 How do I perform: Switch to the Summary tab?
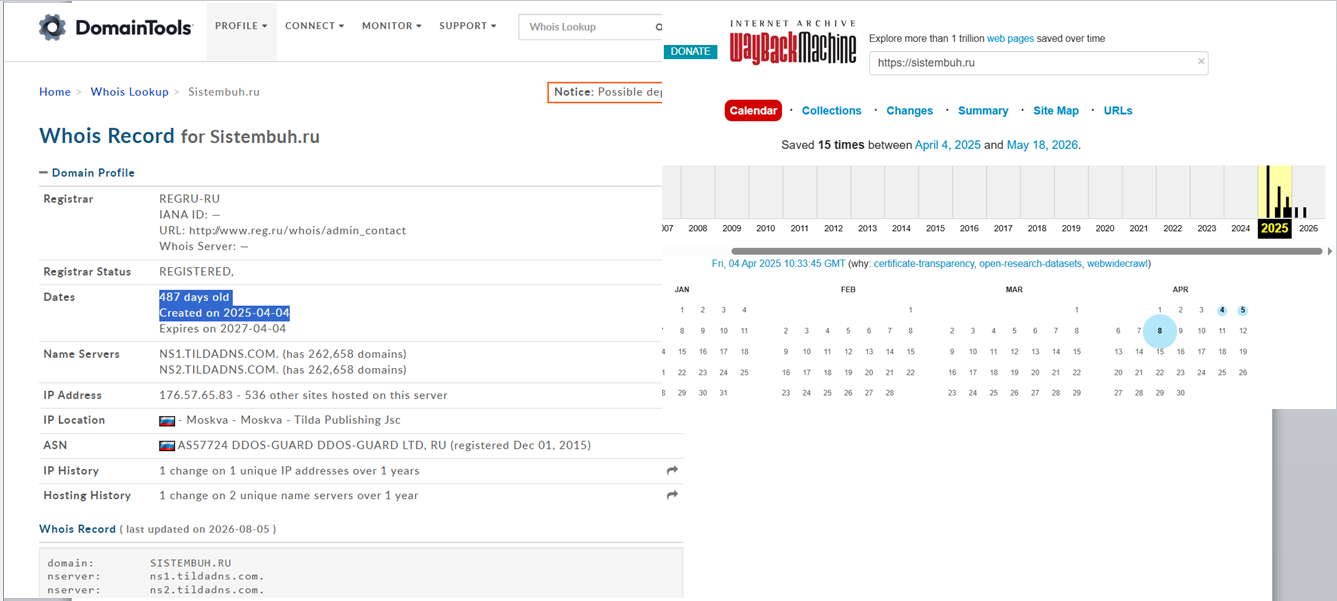(x=983, y=111)
